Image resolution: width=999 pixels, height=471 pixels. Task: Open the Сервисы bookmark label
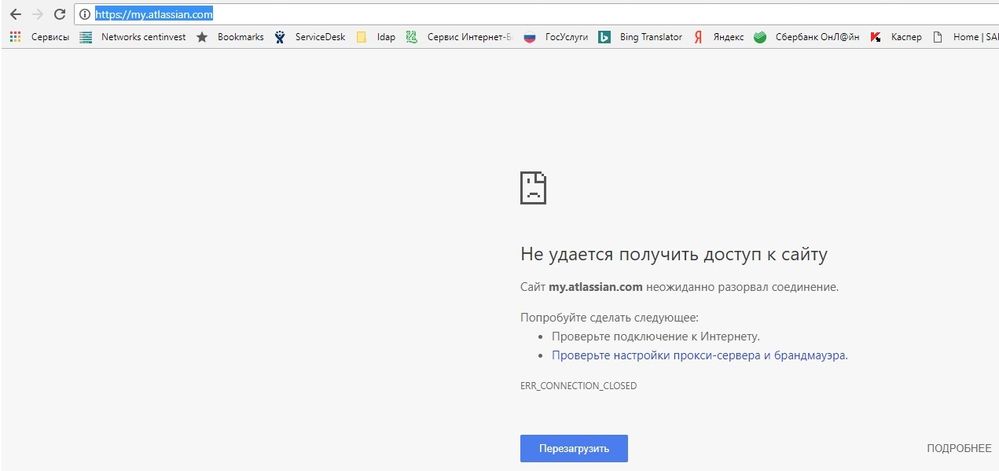50,37
